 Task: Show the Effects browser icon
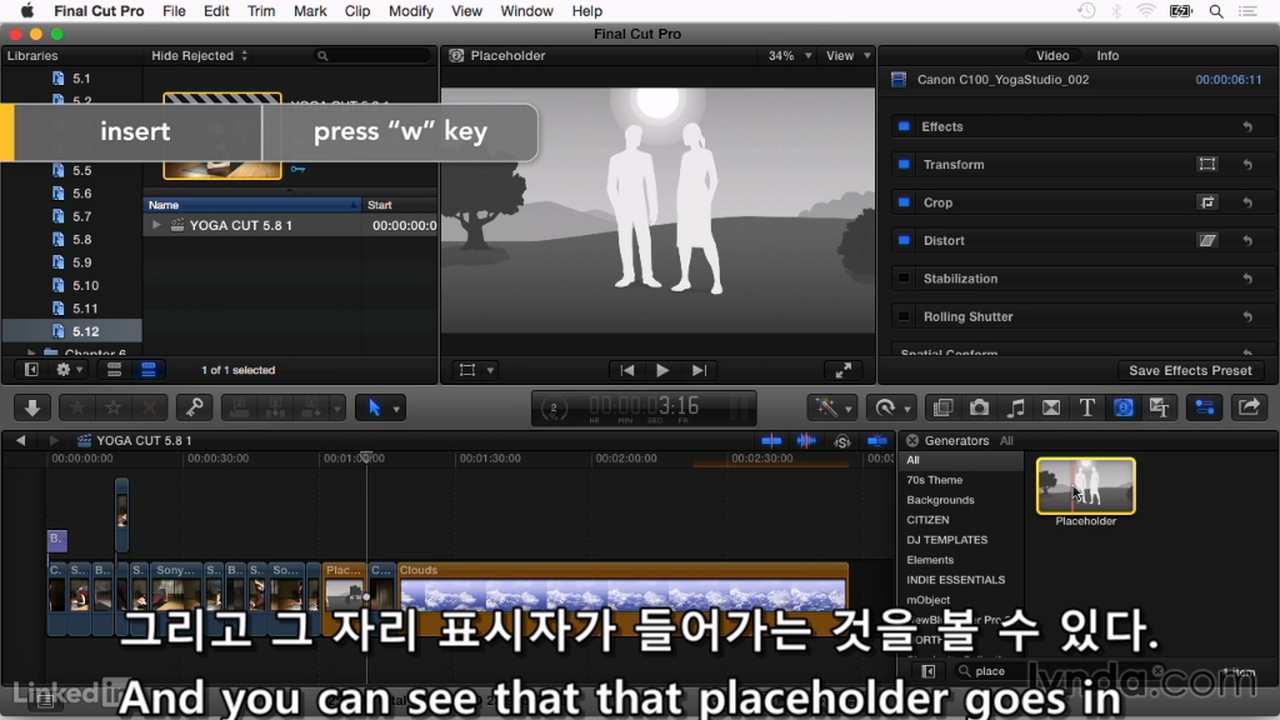click(942, 407)
